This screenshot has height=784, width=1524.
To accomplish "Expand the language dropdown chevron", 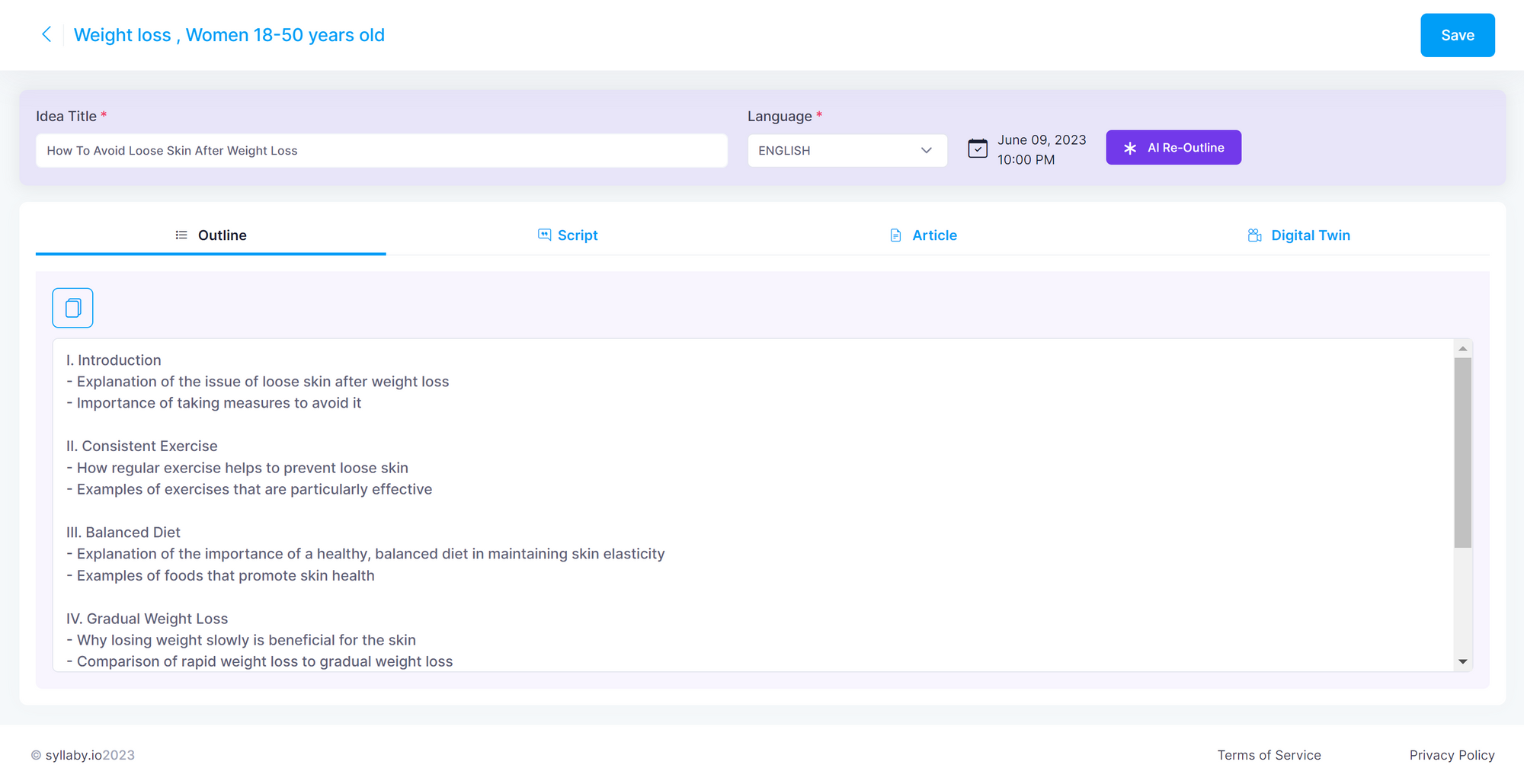I will (x=927, y=151).
